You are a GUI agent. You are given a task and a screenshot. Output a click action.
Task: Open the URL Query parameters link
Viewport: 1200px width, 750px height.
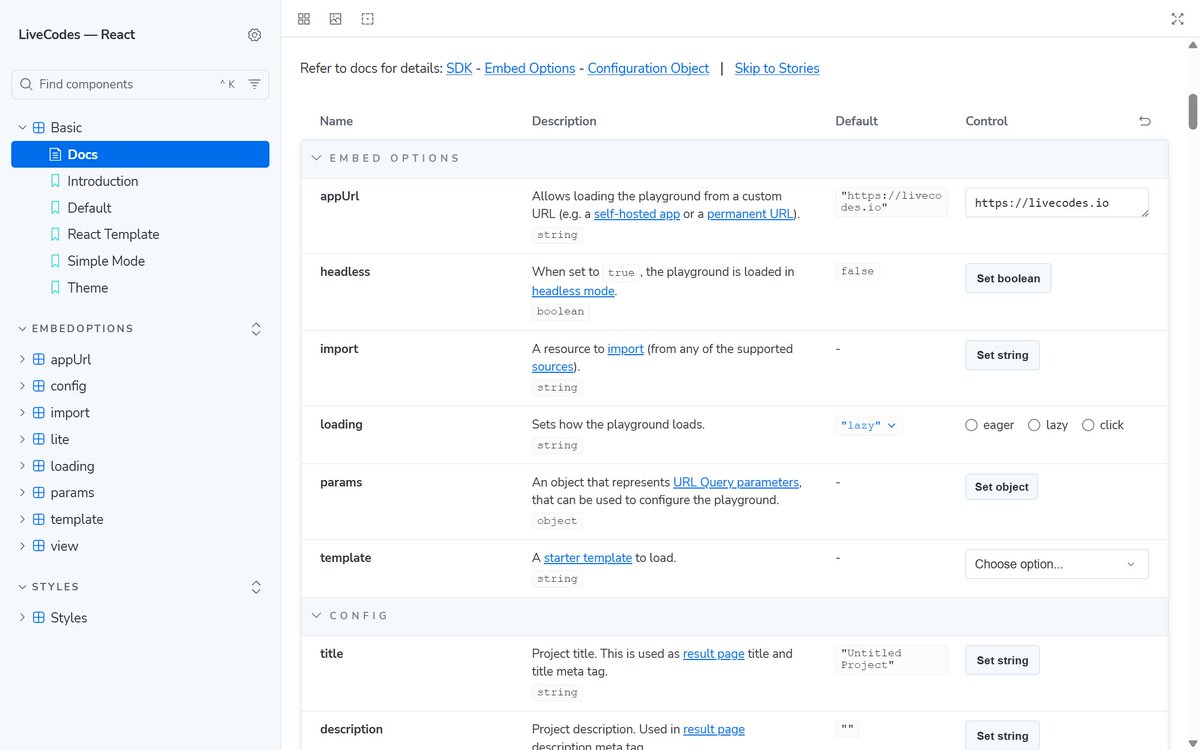coord(736,482)
